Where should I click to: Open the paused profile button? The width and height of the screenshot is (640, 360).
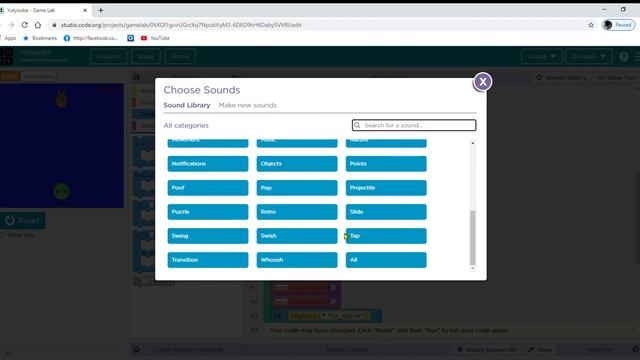[x=618, y=25]
